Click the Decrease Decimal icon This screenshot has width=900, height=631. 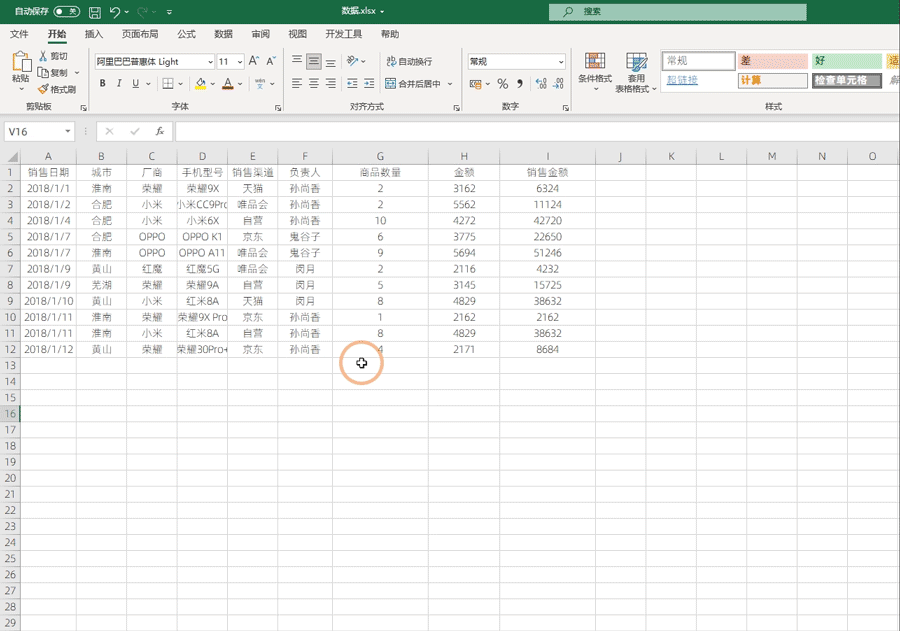(x=558, y=84)
